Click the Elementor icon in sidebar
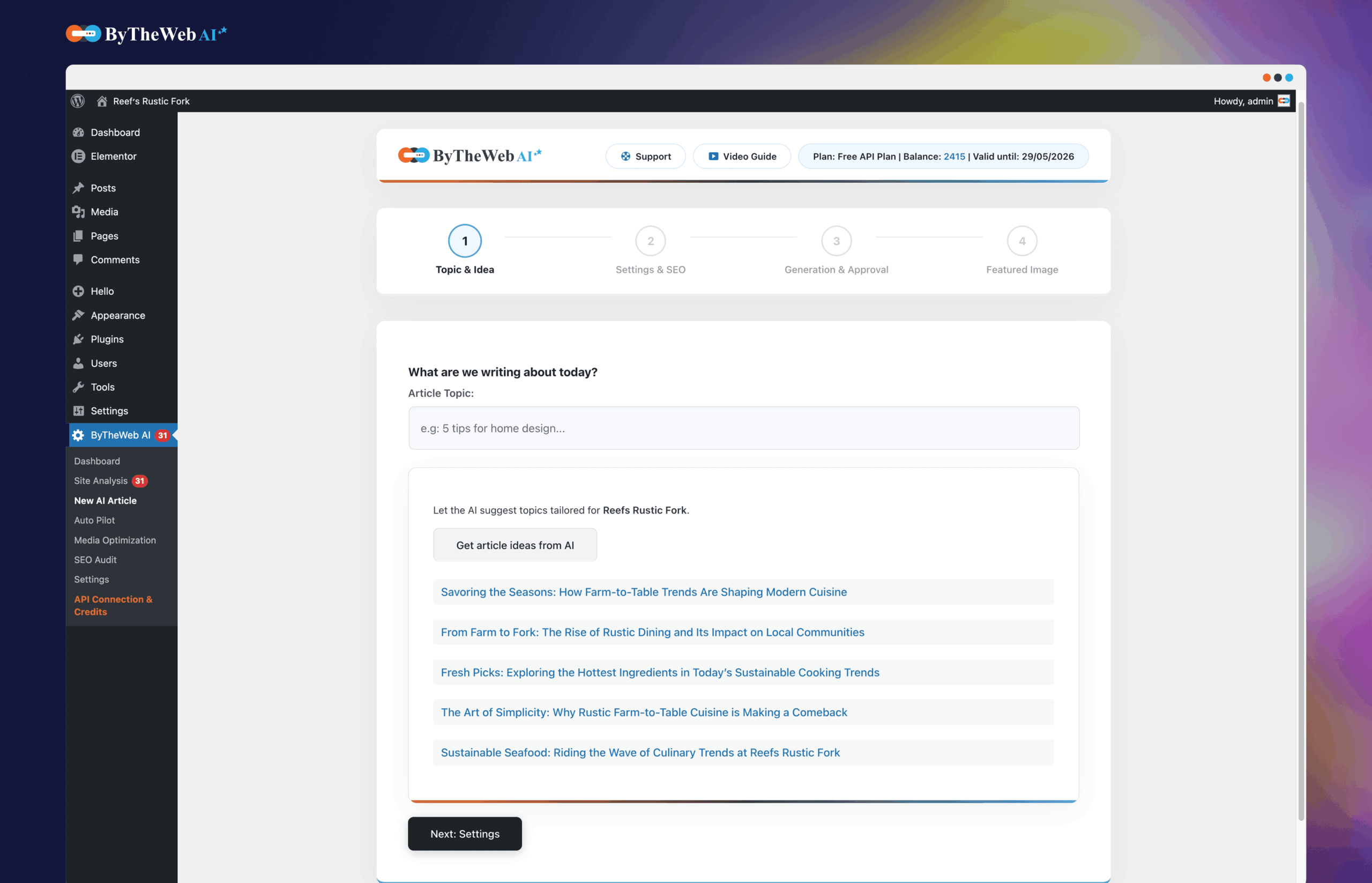 pyautogui.click(x=78, y=156)
